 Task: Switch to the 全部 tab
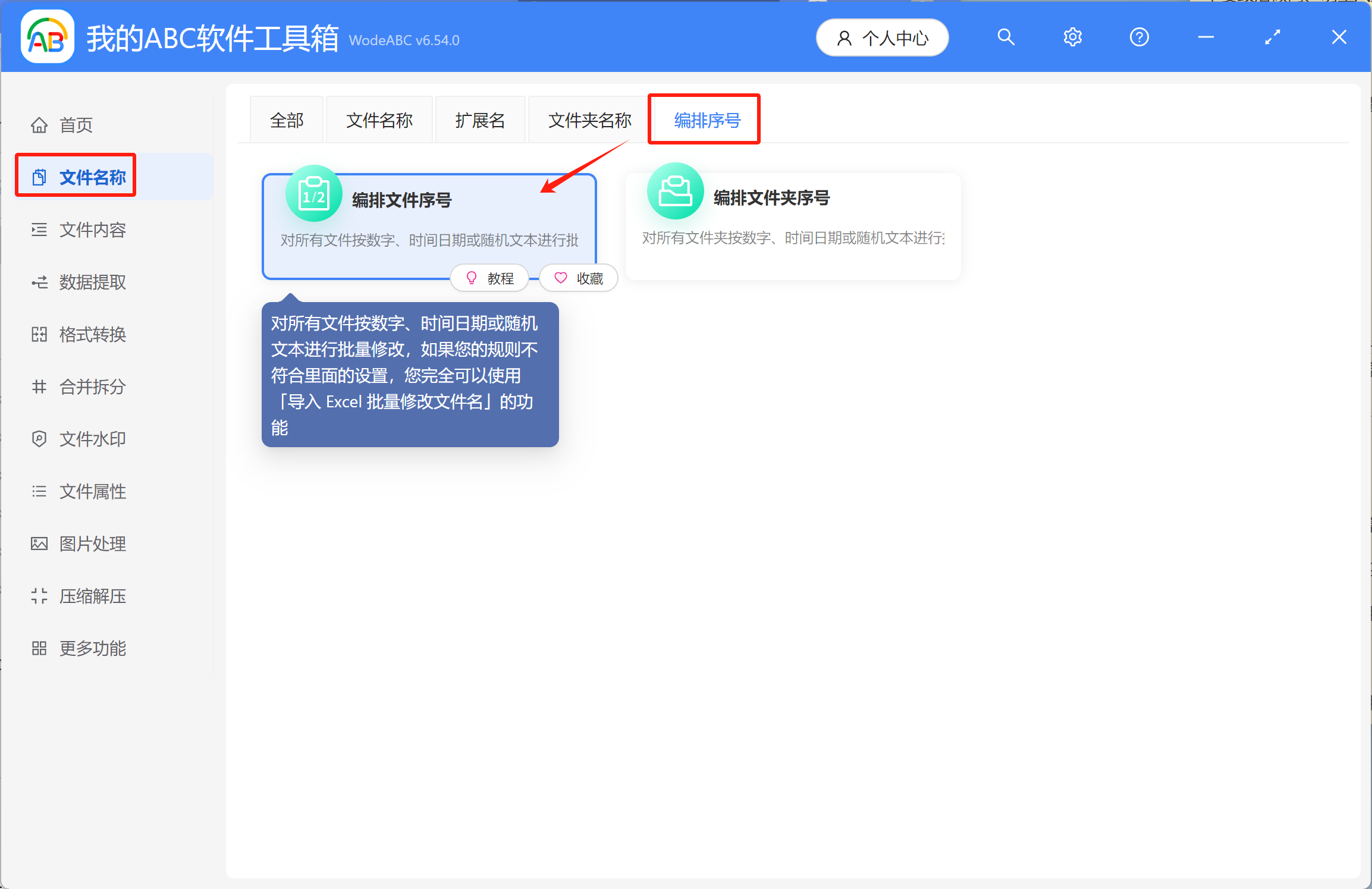coord(287,120)
